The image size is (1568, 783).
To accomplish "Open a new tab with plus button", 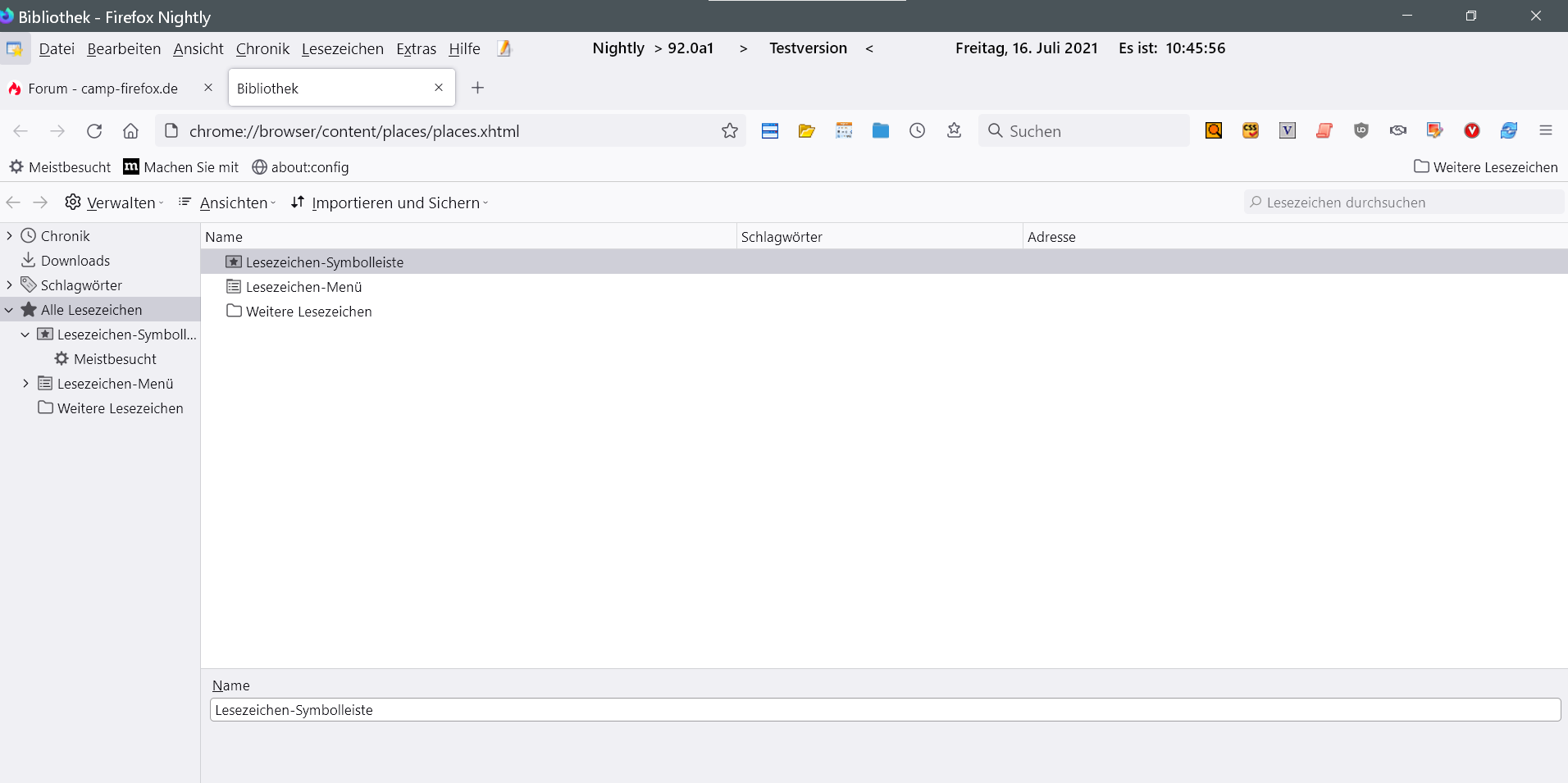I will (x=477, y=88).
